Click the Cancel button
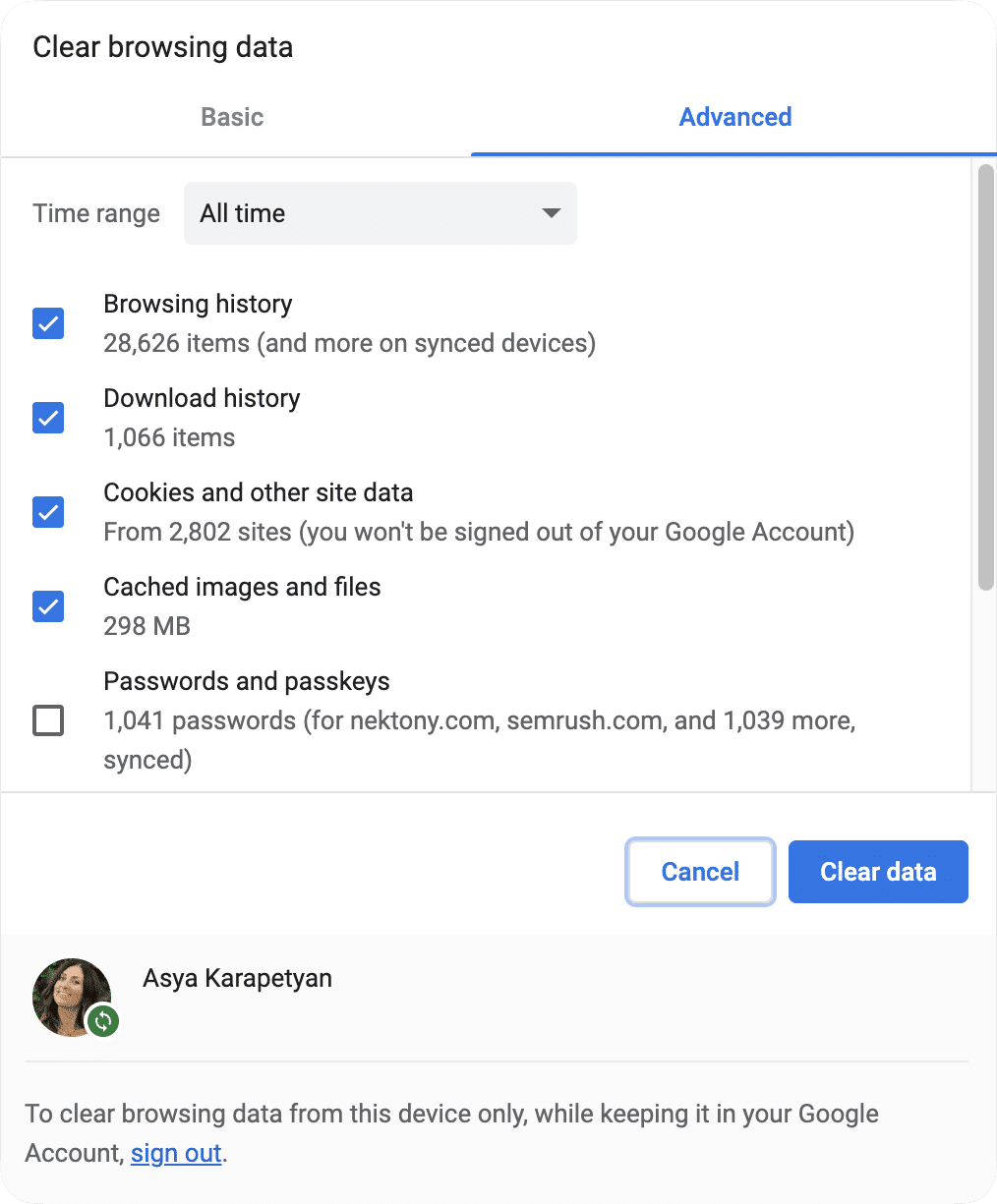The width and height of the screenshot is (997, 1204). pos(700,872)
